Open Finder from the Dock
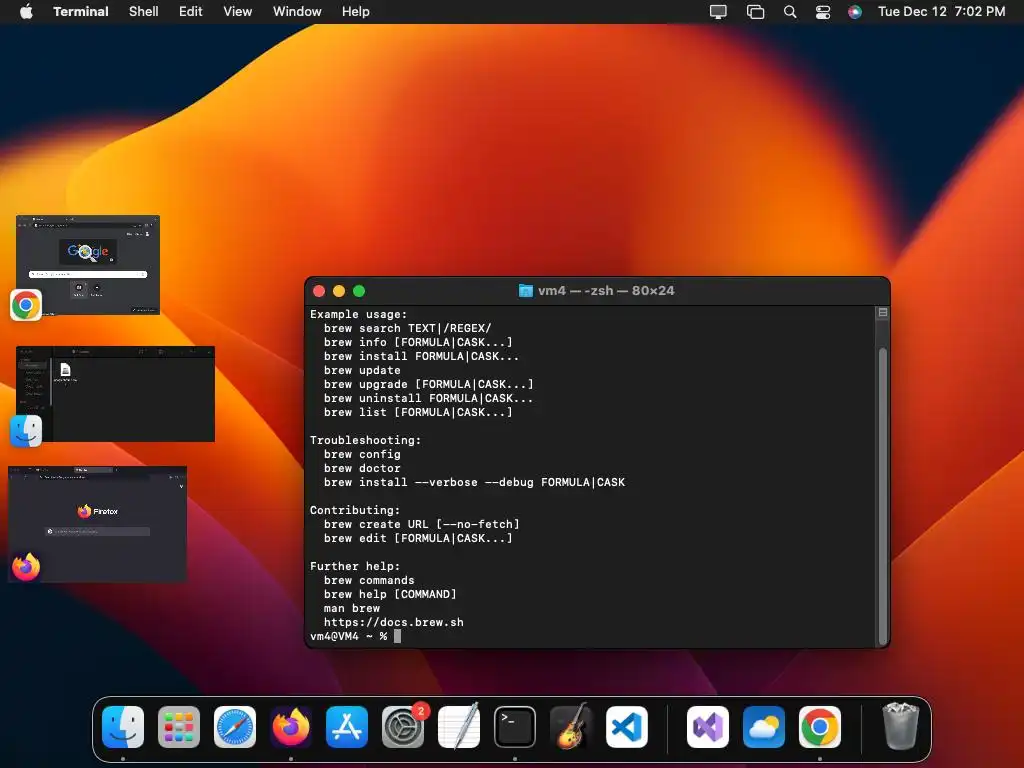 (x=123, y=727)
